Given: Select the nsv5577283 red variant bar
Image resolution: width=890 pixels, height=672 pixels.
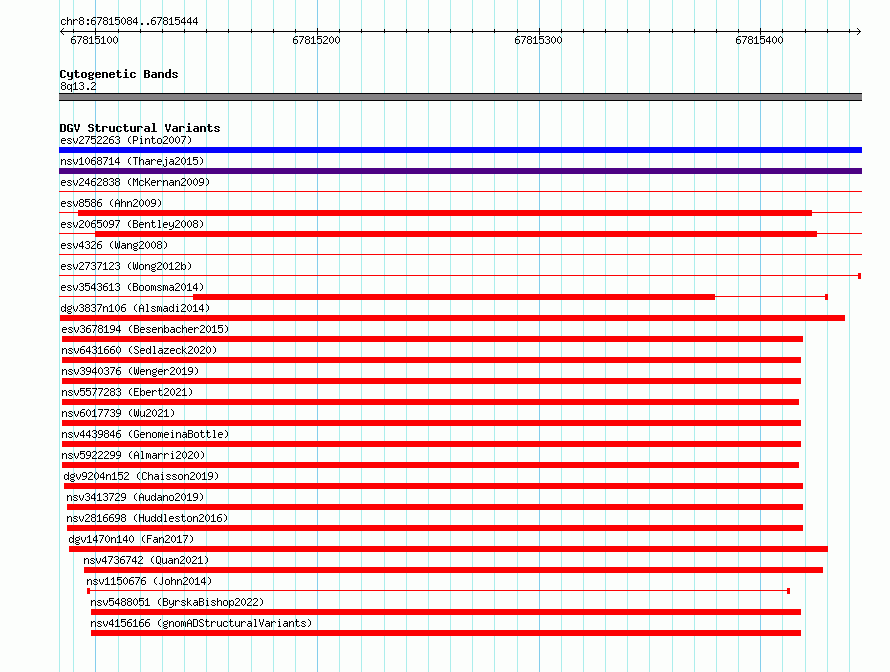Looking at the screenshot, I should pos(430,402).
